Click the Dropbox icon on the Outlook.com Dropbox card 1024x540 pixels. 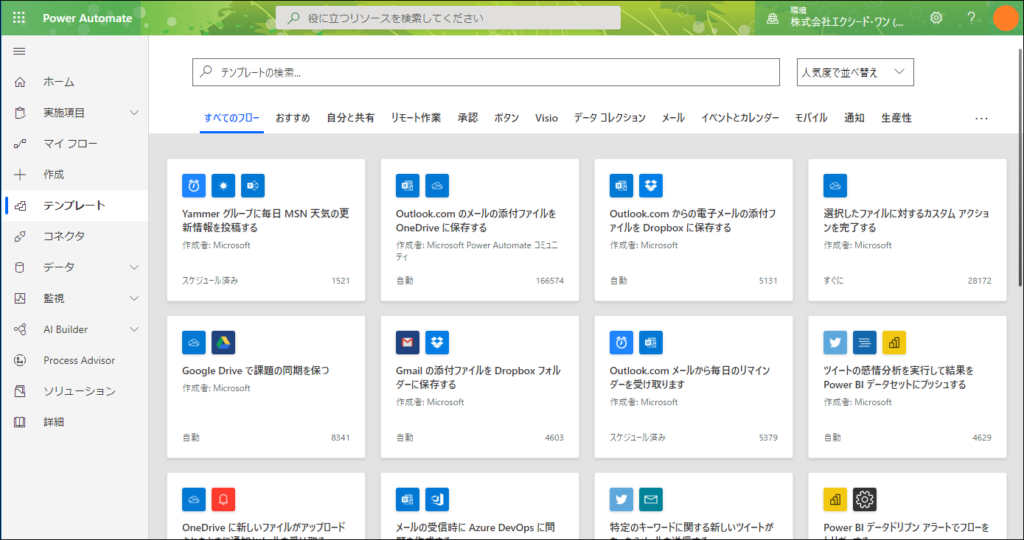click(650, 185)
